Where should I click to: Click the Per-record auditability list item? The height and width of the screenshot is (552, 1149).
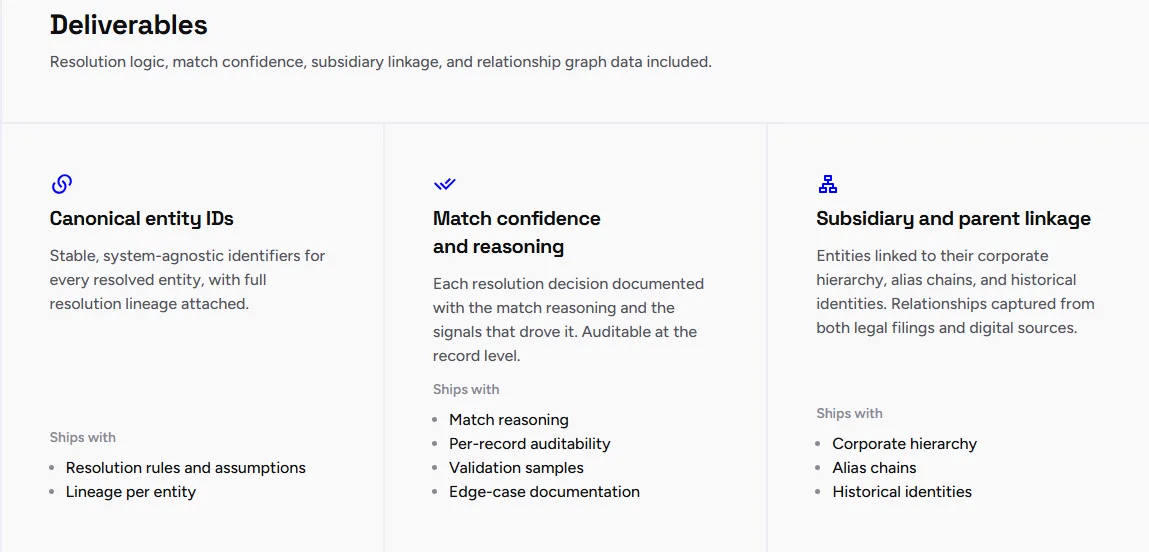(530, 444)
